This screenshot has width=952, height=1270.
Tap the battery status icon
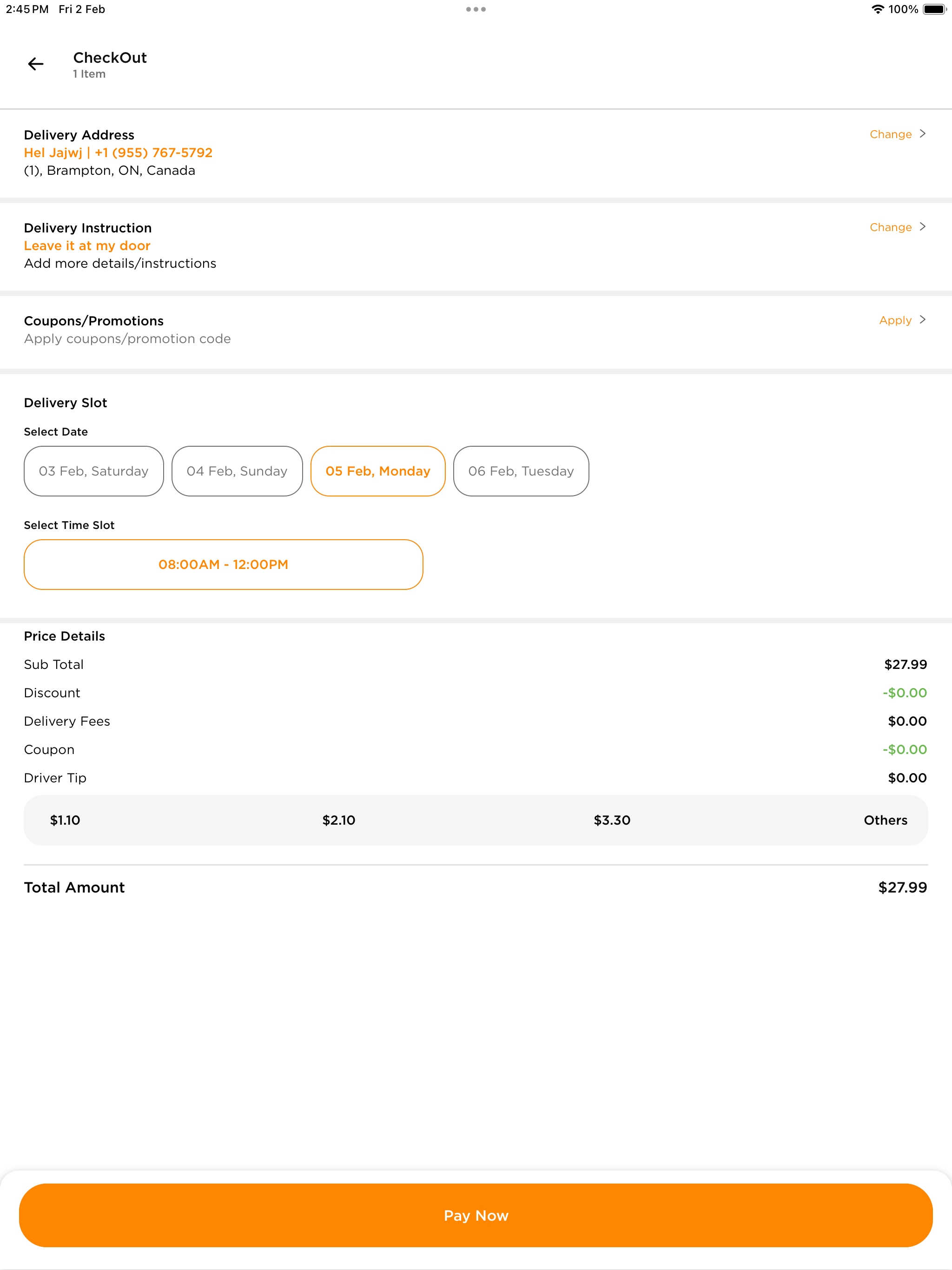[x=934, y=9]
